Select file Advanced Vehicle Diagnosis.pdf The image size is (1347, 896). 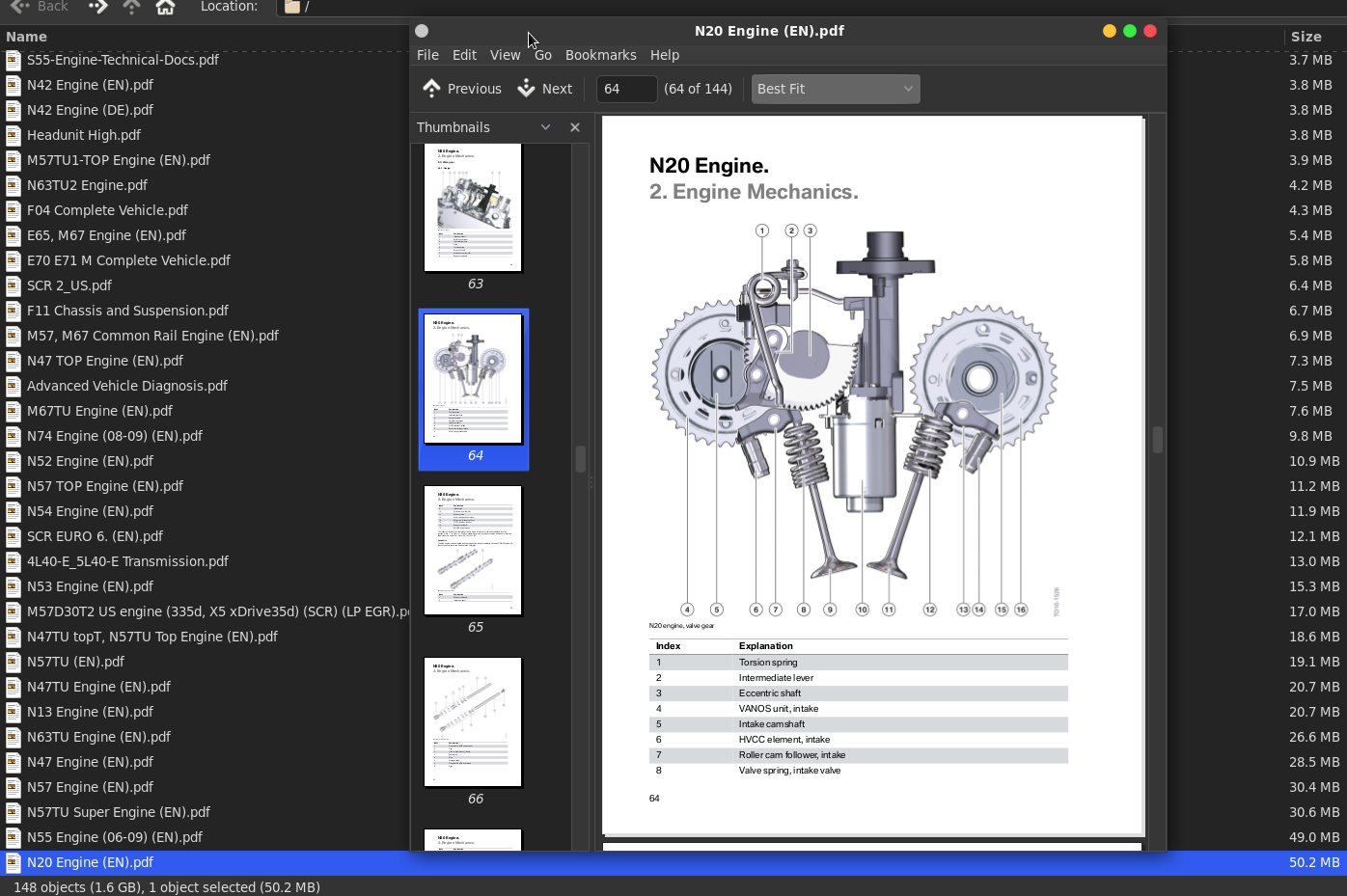(127, 386)
